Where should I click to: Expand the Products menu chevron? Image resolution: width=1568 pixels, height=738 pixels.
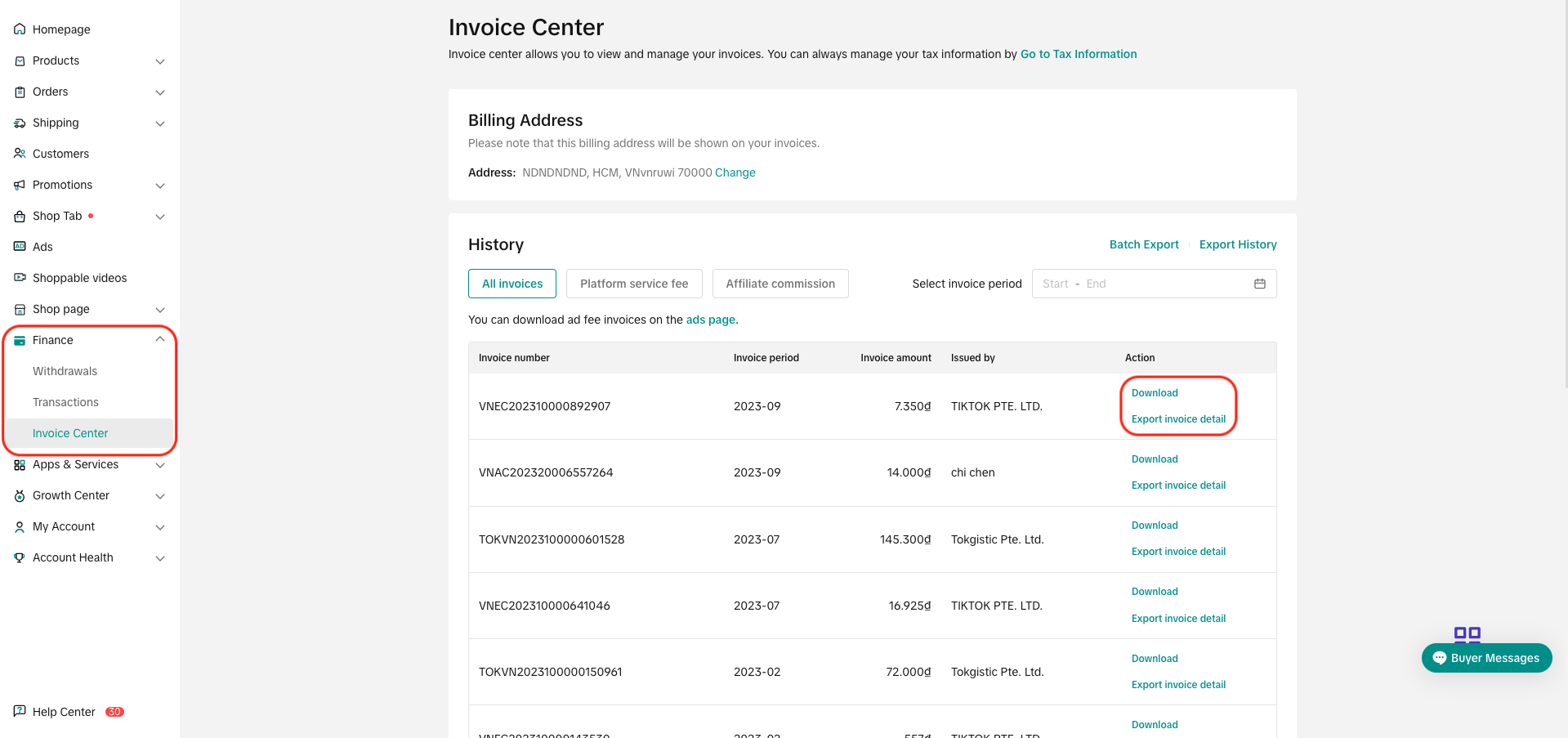(160, 61)
